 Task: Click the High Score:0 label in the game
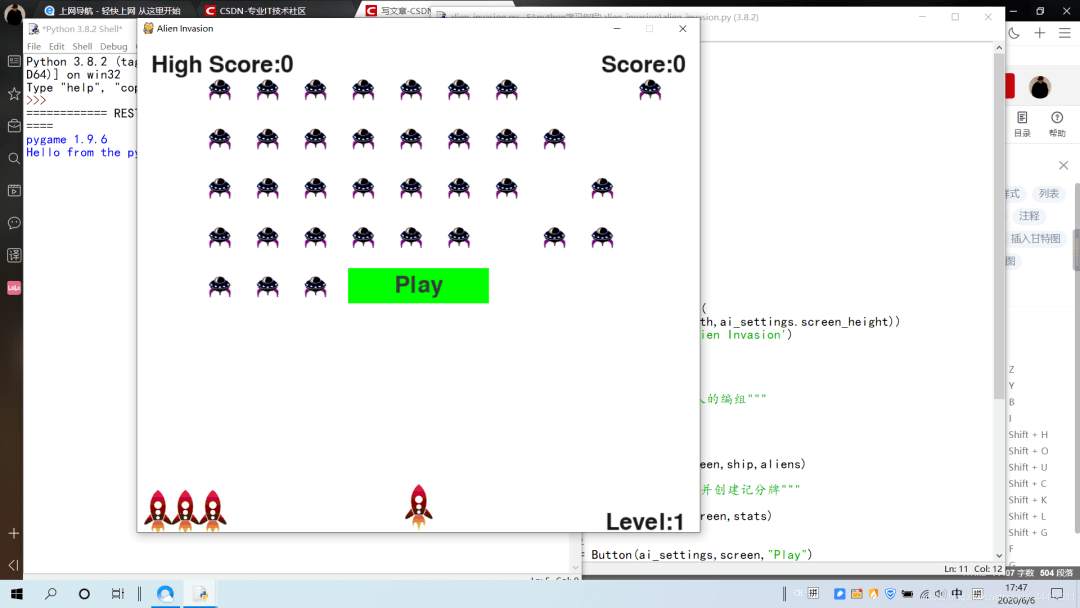[x=222, y=64]
